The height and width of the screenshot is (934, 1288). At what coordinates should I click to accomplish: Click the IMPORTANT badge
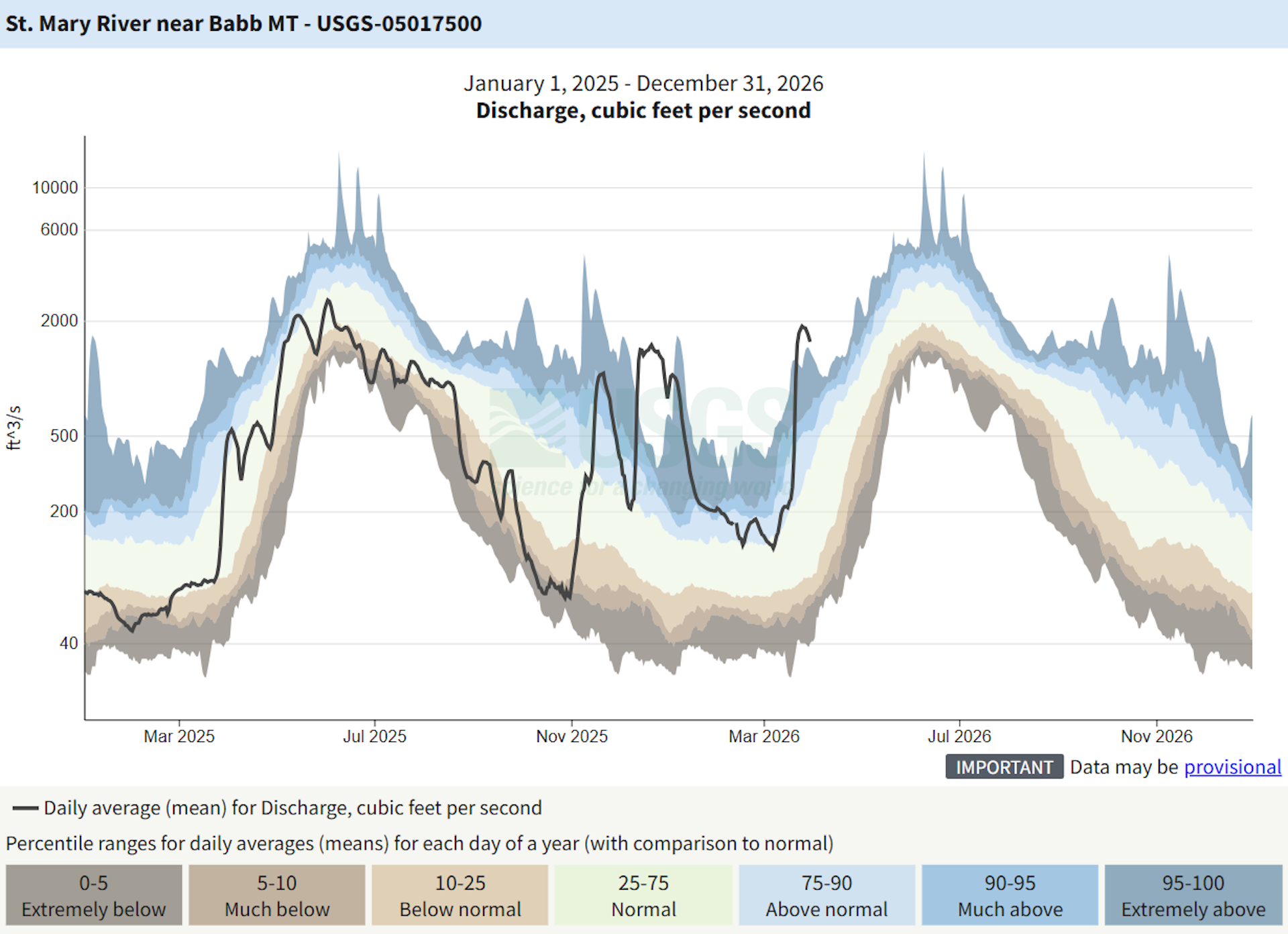click(1004, 767)
